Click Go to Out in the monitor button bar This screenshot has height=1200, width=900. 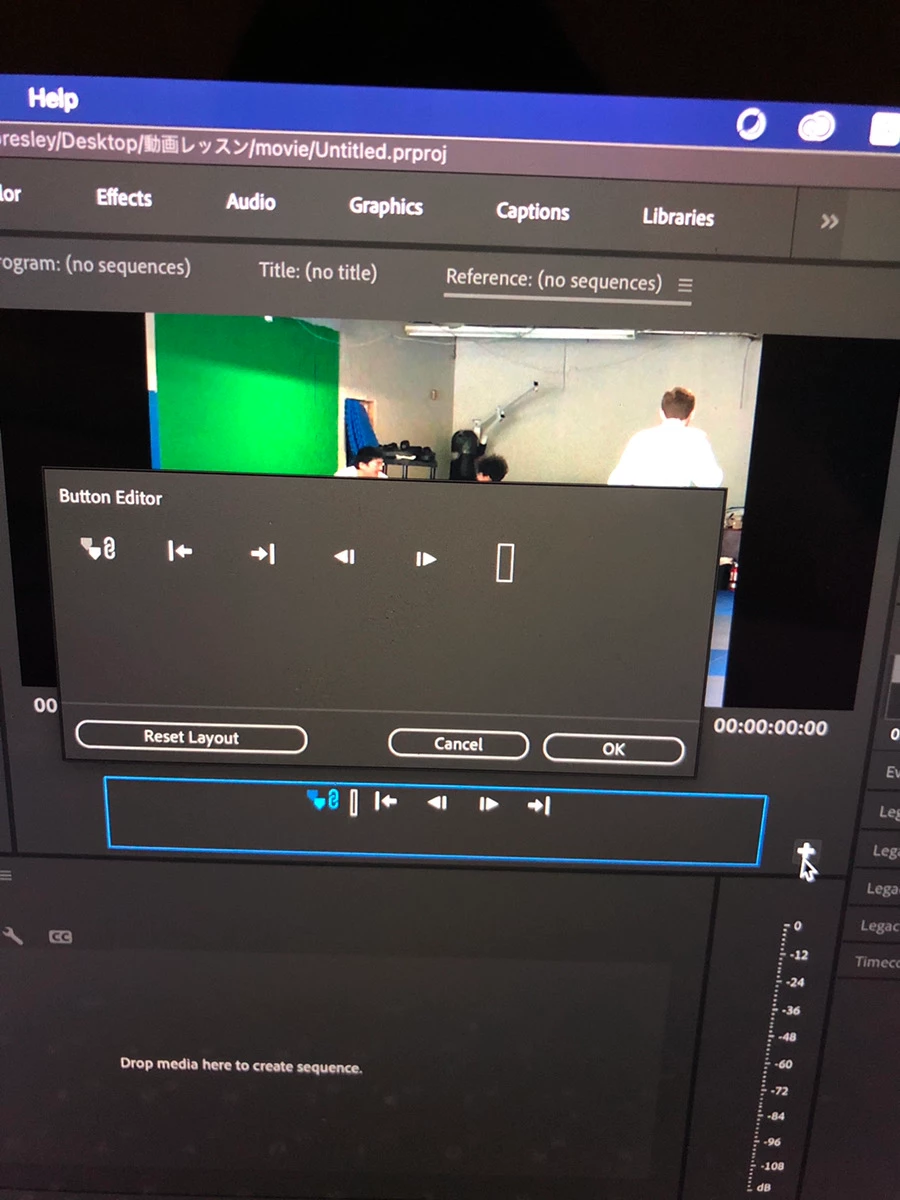point(539,805)
